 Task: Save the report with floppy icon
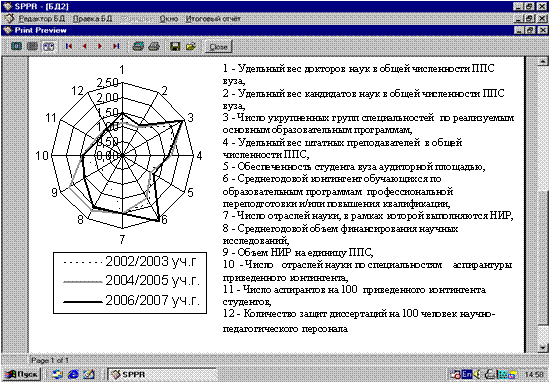(175, 46)
